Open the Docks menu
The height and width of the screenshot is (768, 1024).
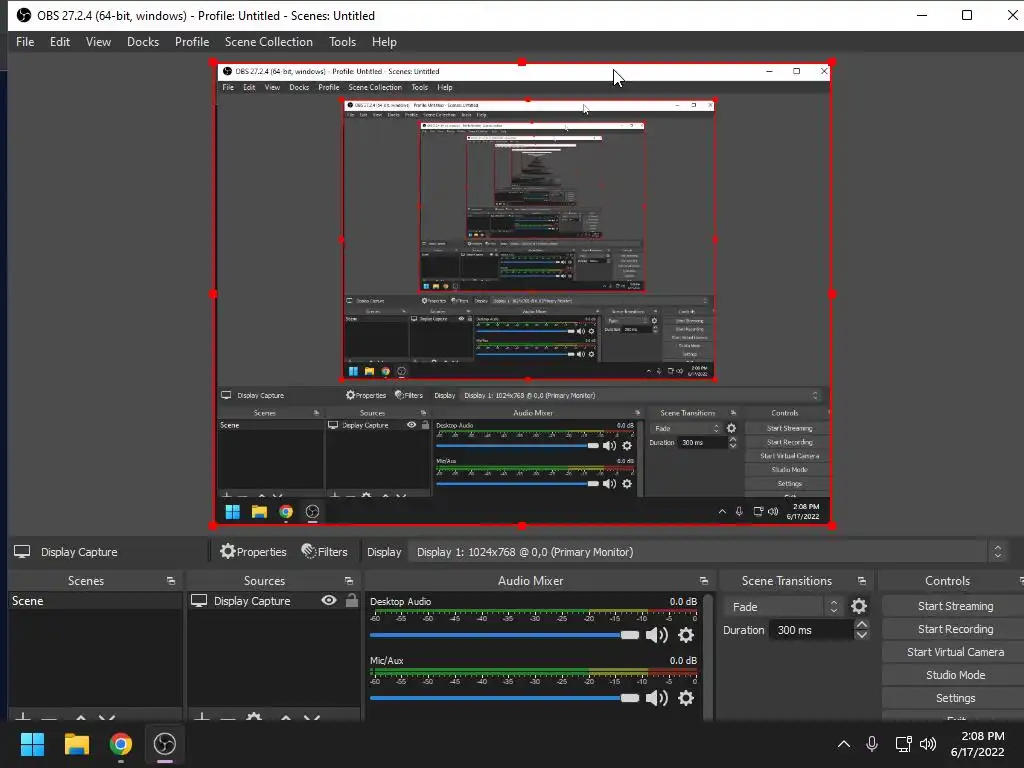click(x=142, y=42)
